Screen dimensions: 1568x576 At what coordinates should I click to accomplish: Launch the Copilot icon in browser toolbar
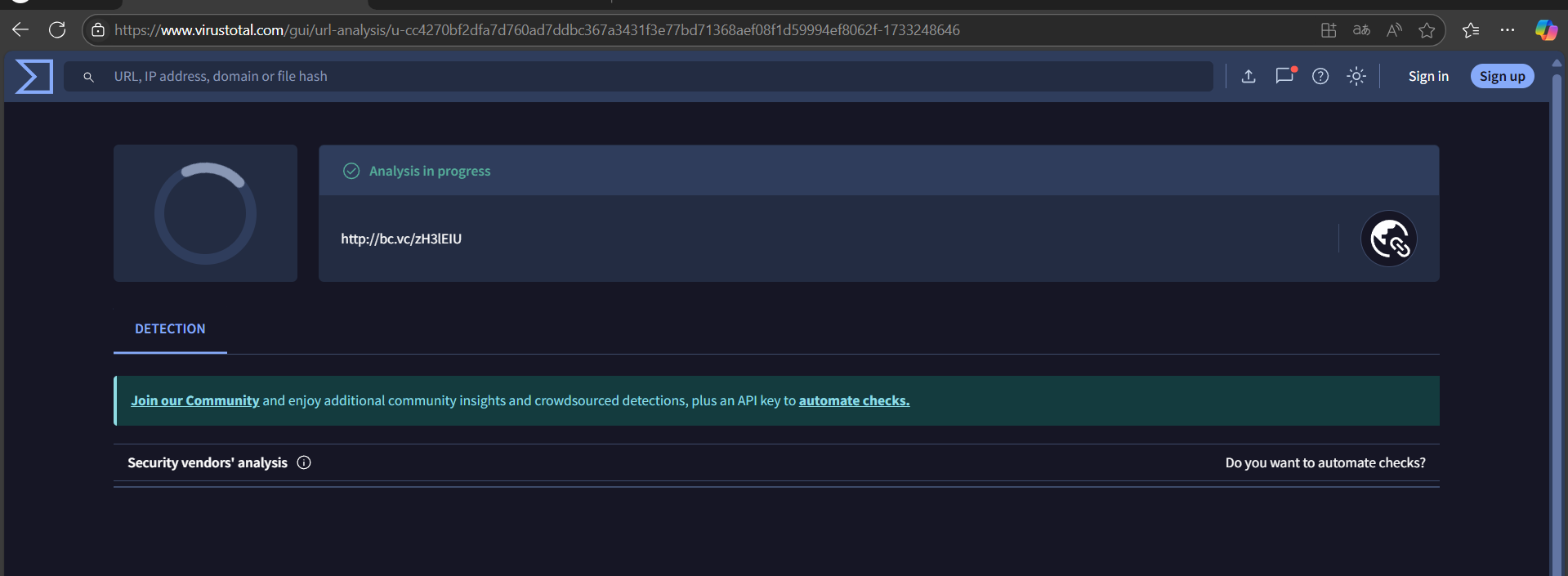1546,30
